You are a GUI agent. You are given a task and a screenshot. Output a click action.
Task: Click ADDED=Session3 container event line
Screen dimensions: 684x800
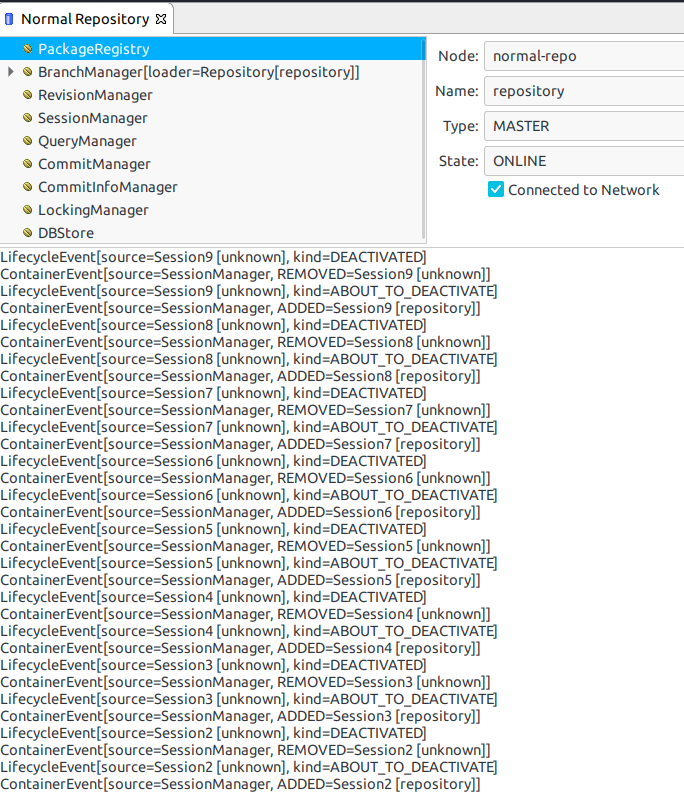[240, 716]
